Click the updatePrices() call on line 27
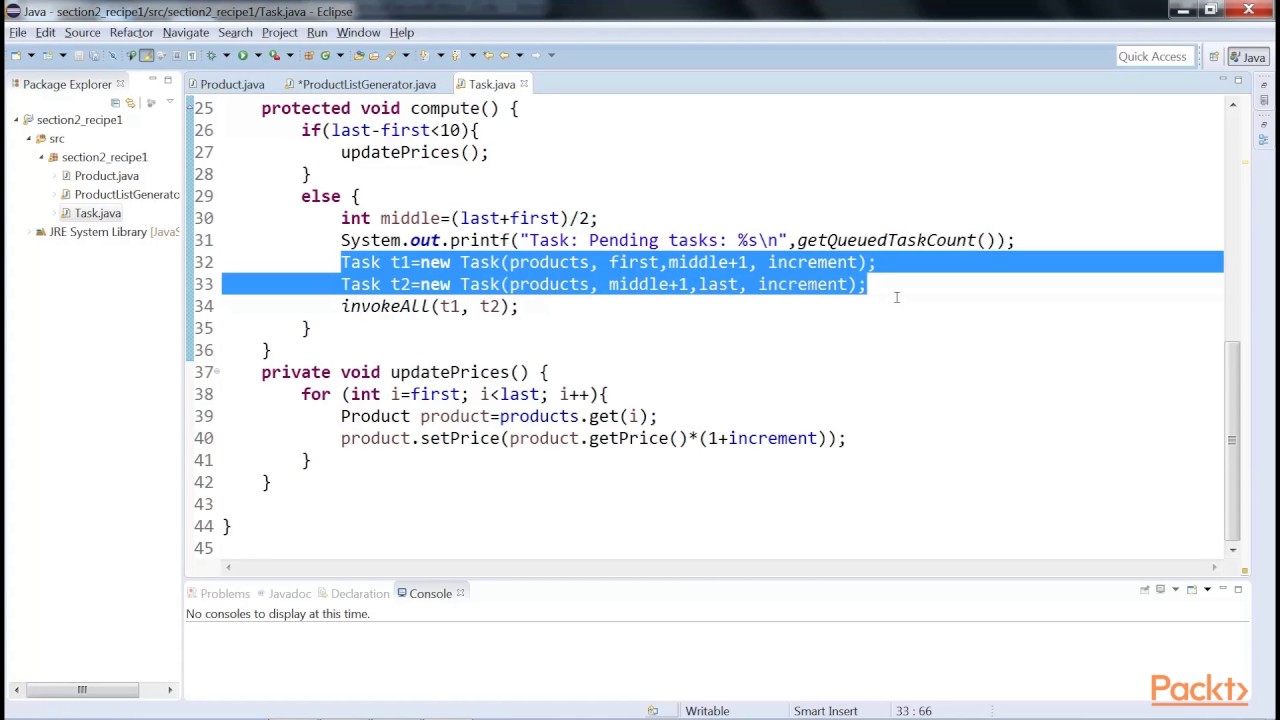Screen dimensions: 1280x720 [414, 153]
